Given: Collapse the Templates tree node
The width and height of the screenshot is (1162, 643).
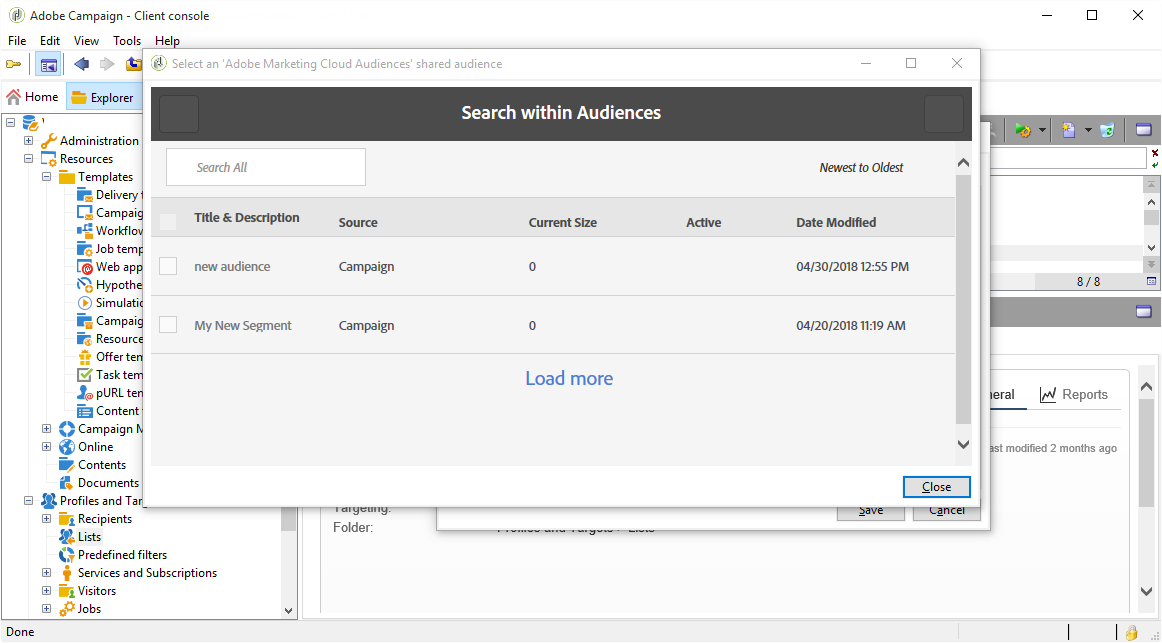Looking at the screenshot, I should (x=45, y=176).
